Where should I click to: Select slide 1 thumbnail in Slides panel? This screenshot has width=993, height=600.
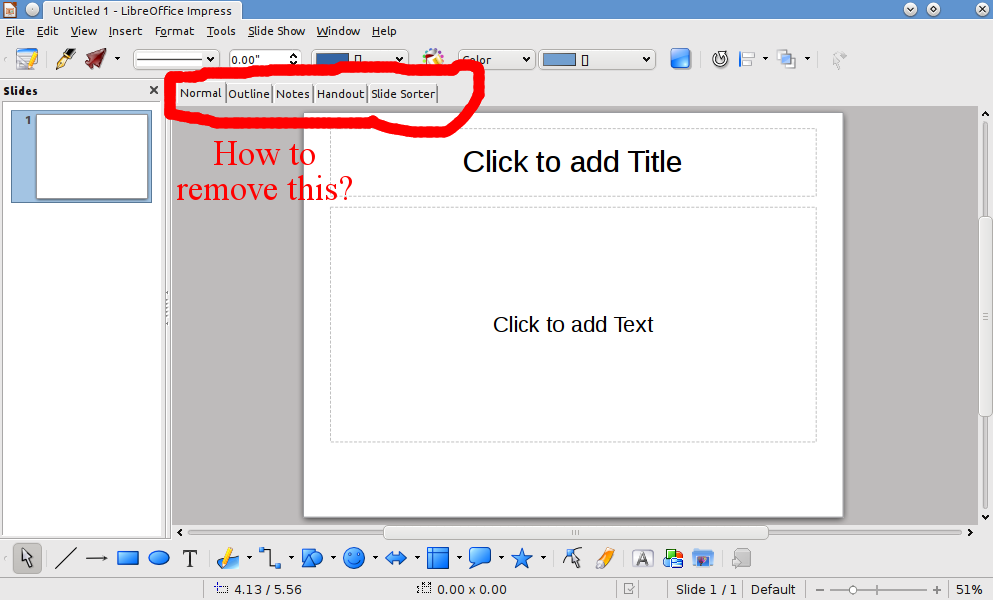(x=82, y=156)
